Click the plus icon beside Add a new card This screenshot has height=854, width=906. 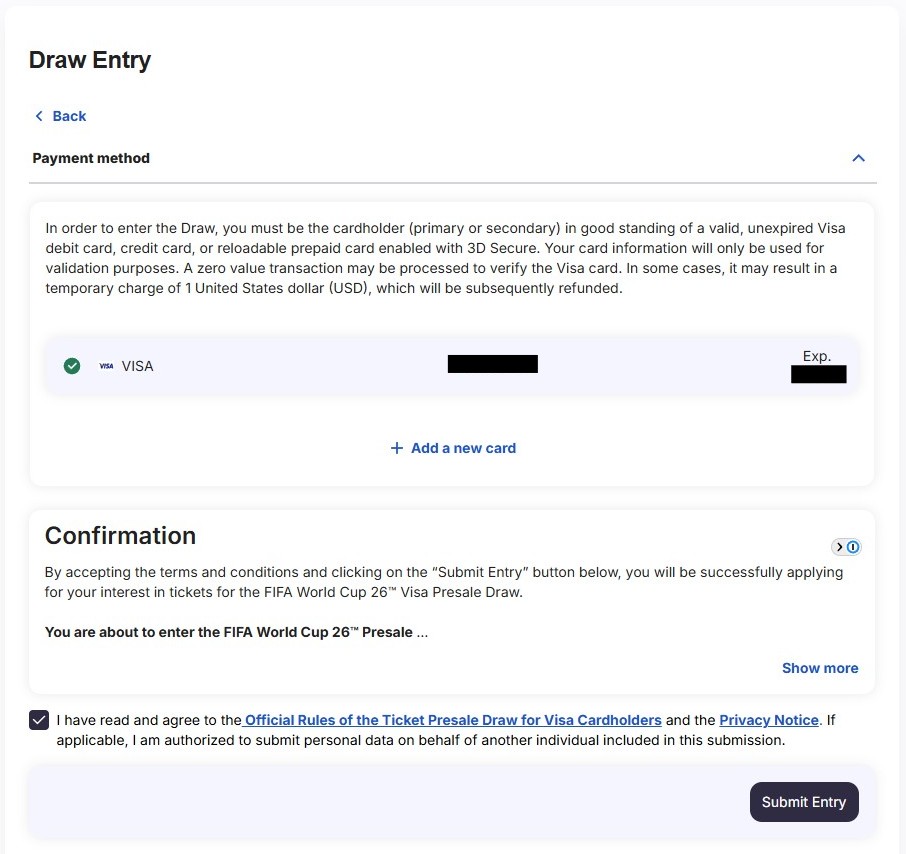(396, 448)
